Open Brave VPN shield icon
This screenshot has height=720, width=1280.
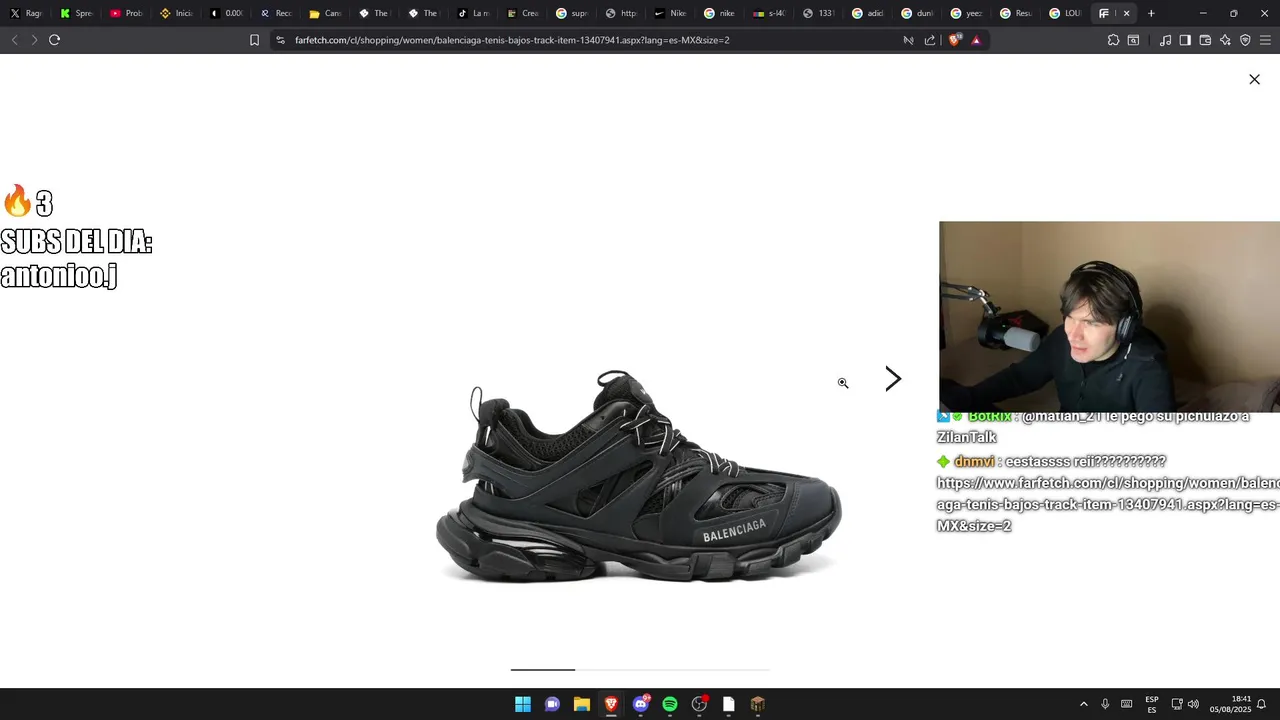pos(1245,40)
